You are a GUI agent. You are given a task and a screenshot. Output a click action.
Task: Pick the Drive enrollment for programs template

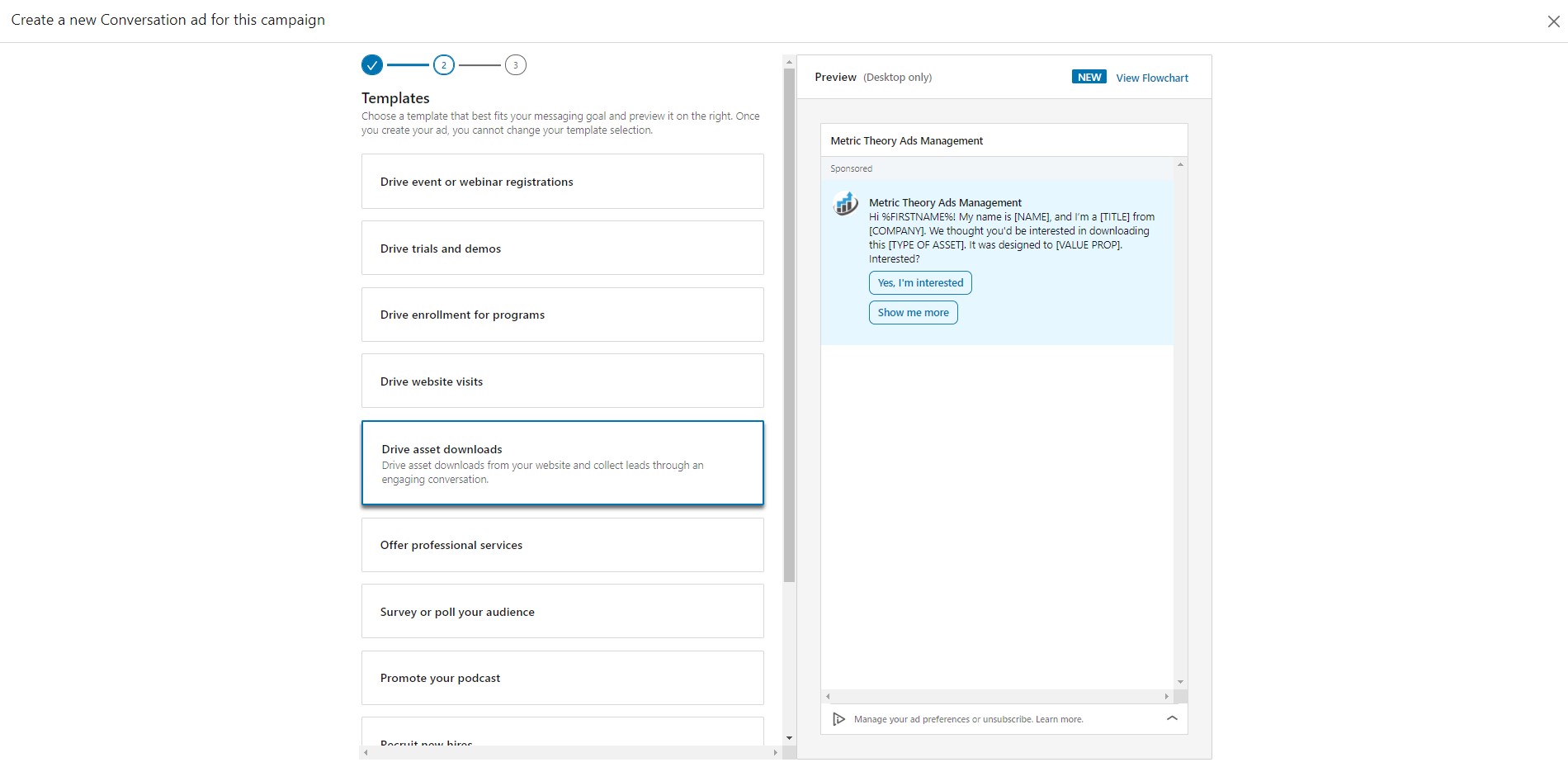pos(562,315)
